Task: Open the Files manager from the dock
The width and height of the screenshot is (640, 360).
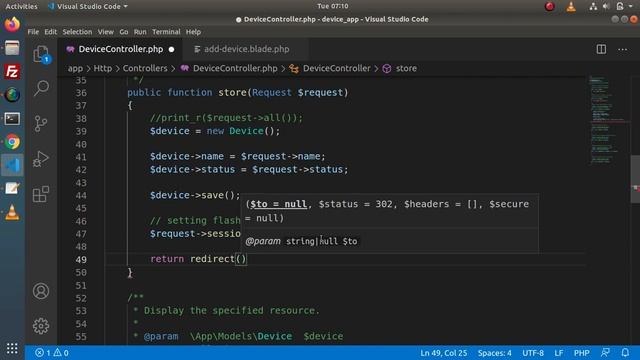Action: (12, 48)
